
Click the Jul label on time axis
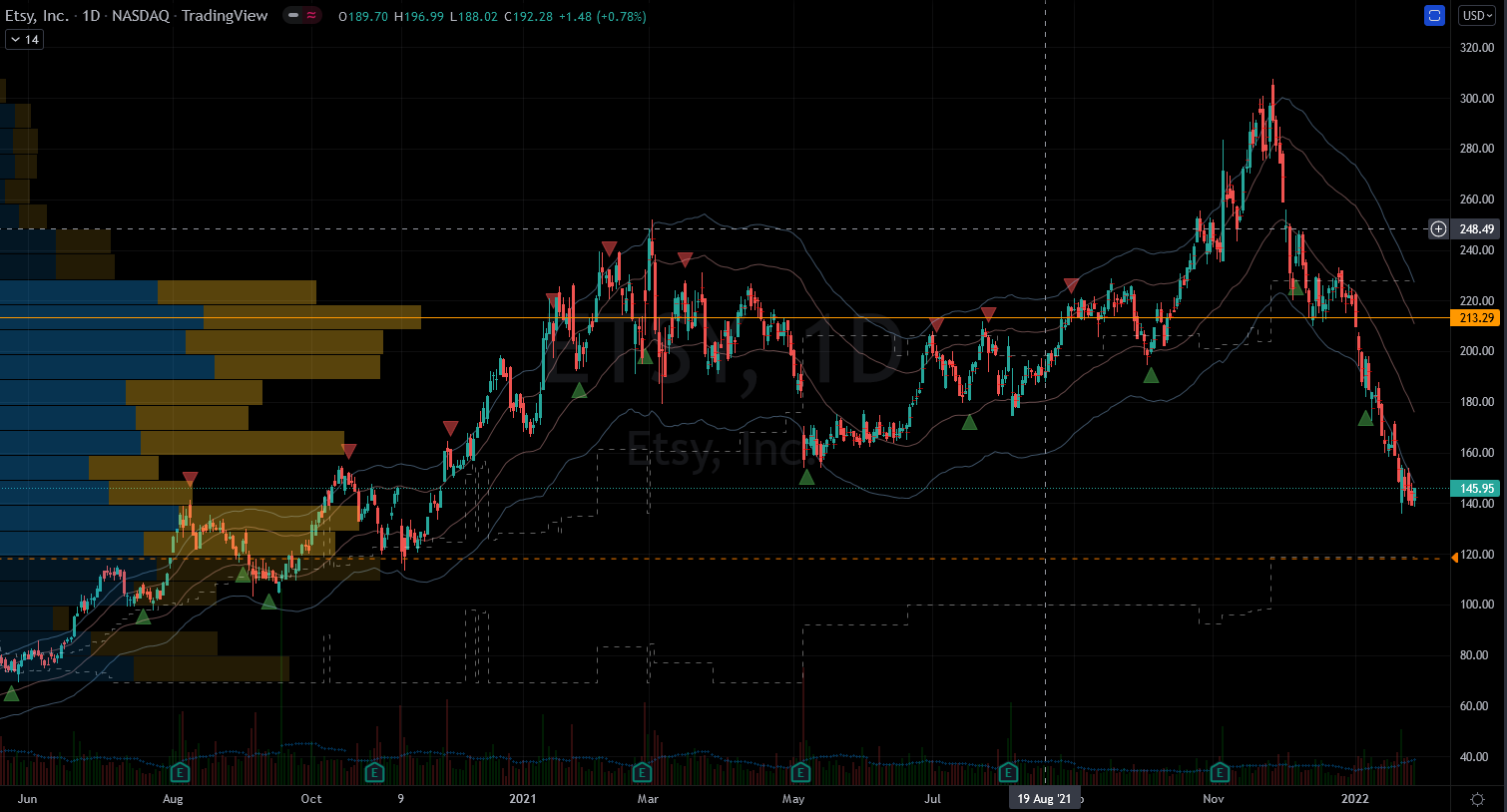[932, 799]
